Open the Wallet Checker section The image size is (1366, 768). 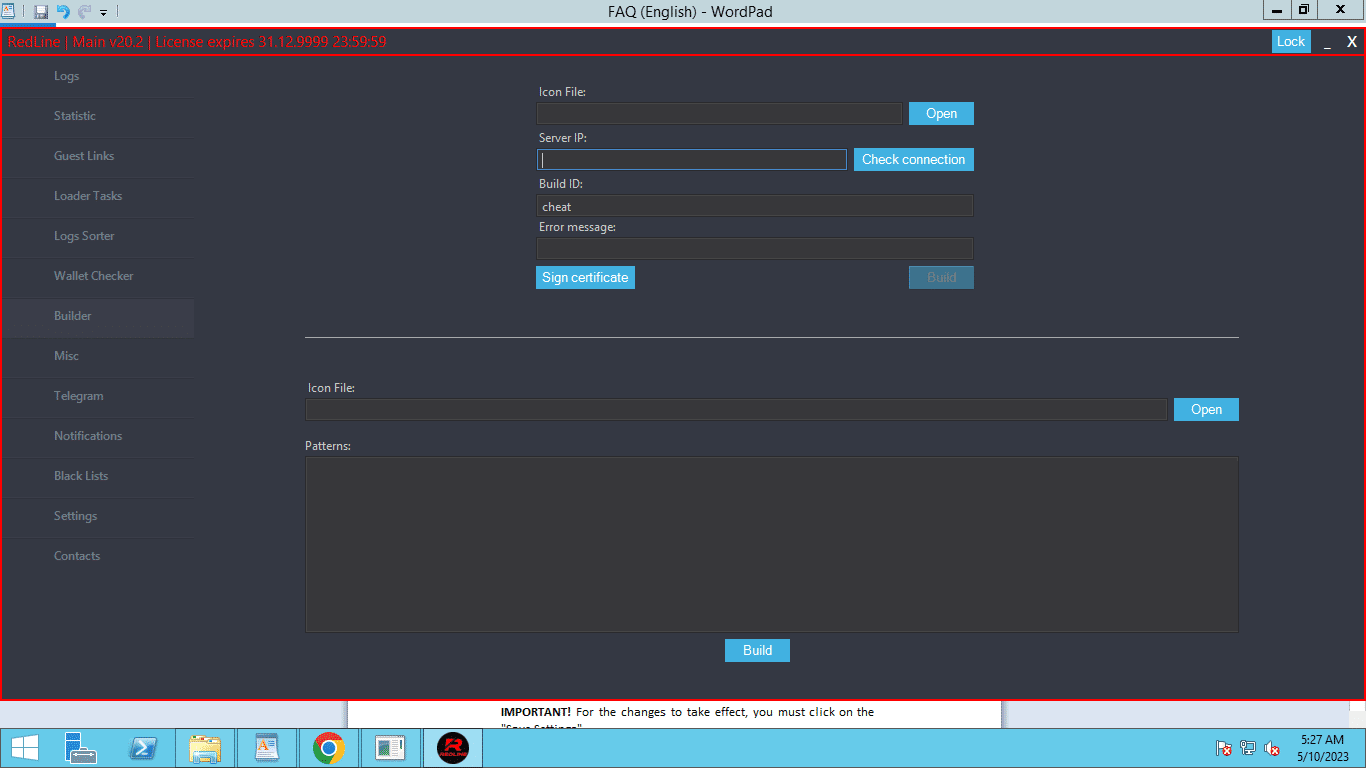pyautogui.click(x=97, y=276)
